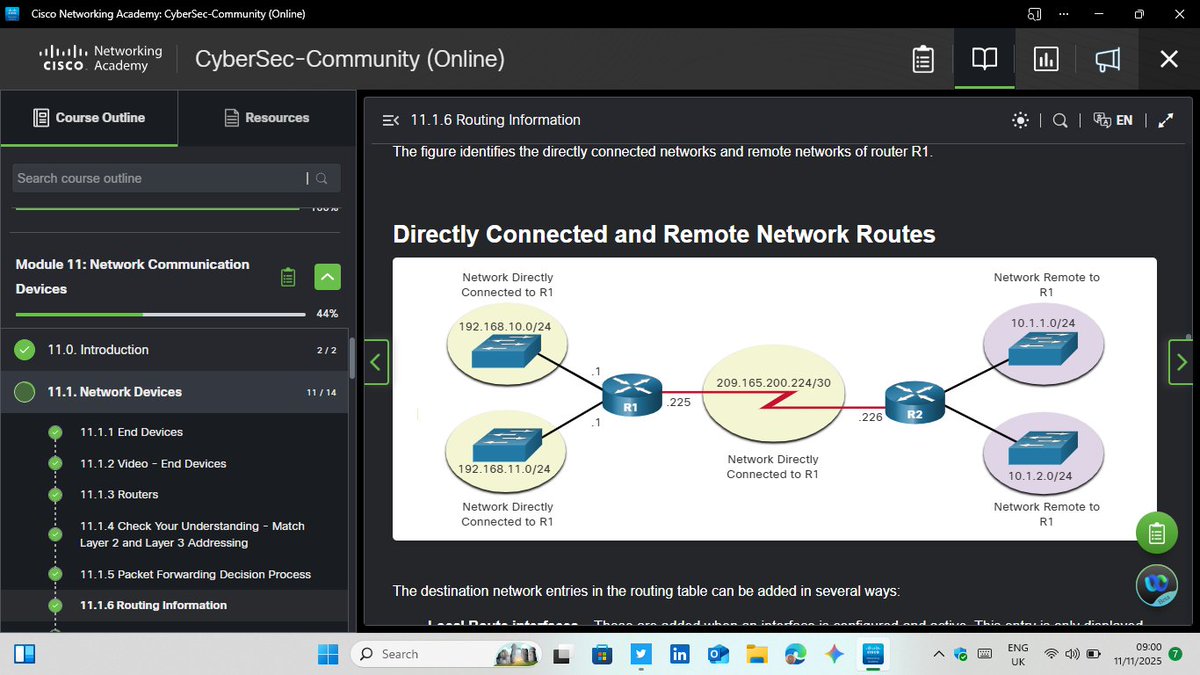Toggle completion mark on 11.1.3 Routers

click(55, 494)
